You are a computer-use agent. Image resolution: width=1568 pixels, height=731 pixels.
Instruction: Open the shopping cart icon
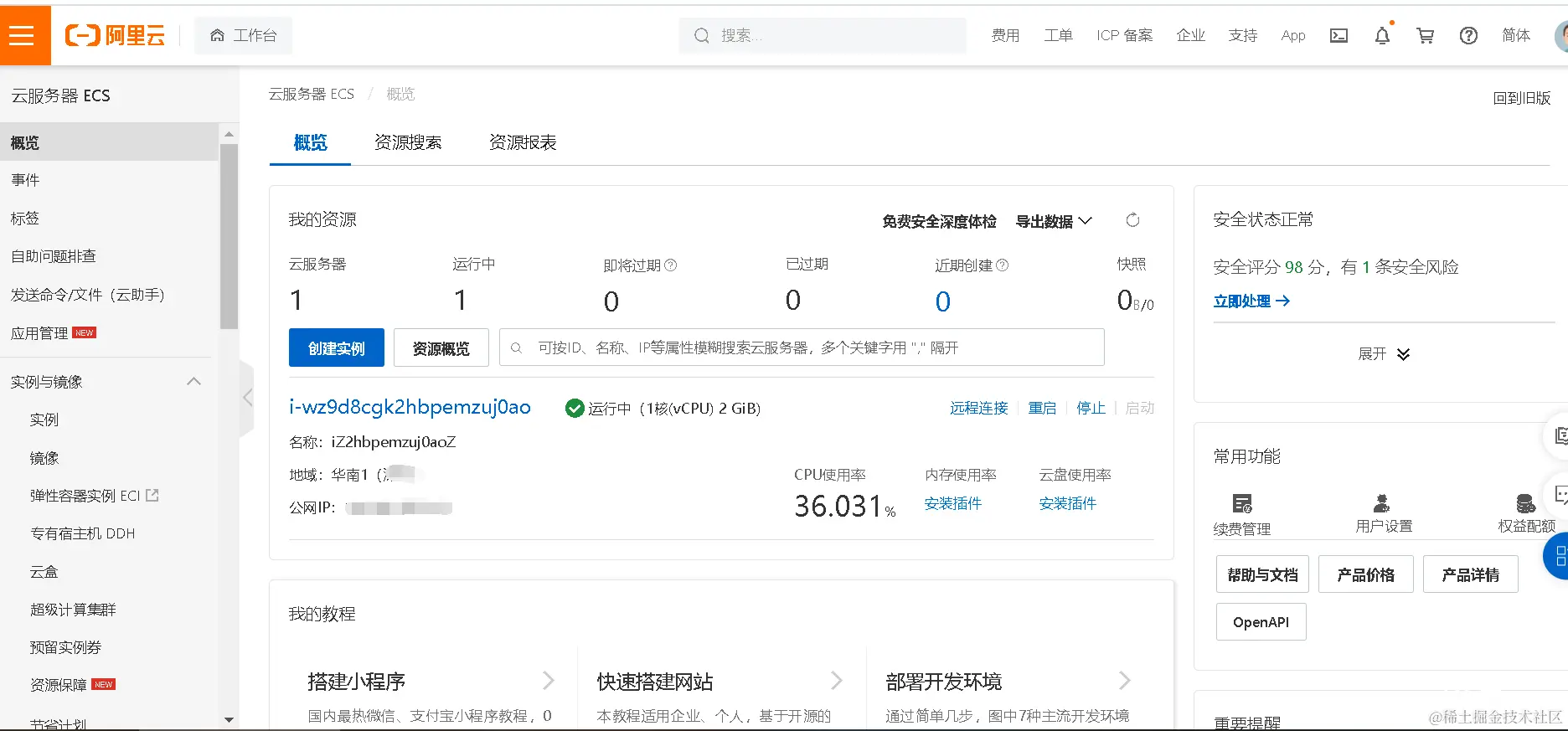click(x=1425, y=35)
